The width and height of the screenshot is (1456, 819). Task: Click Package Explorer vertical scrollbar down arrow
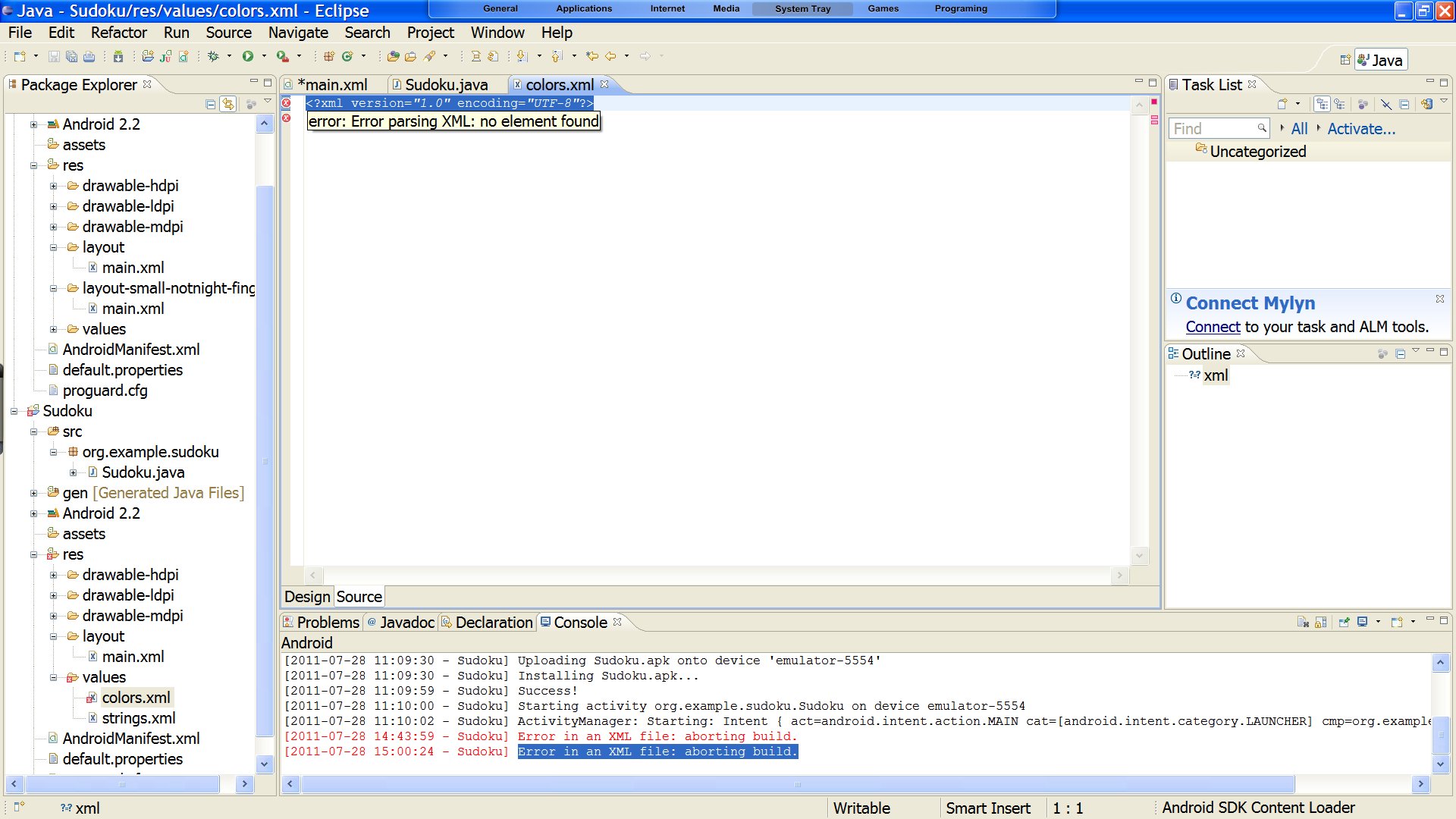coord(265,764)
